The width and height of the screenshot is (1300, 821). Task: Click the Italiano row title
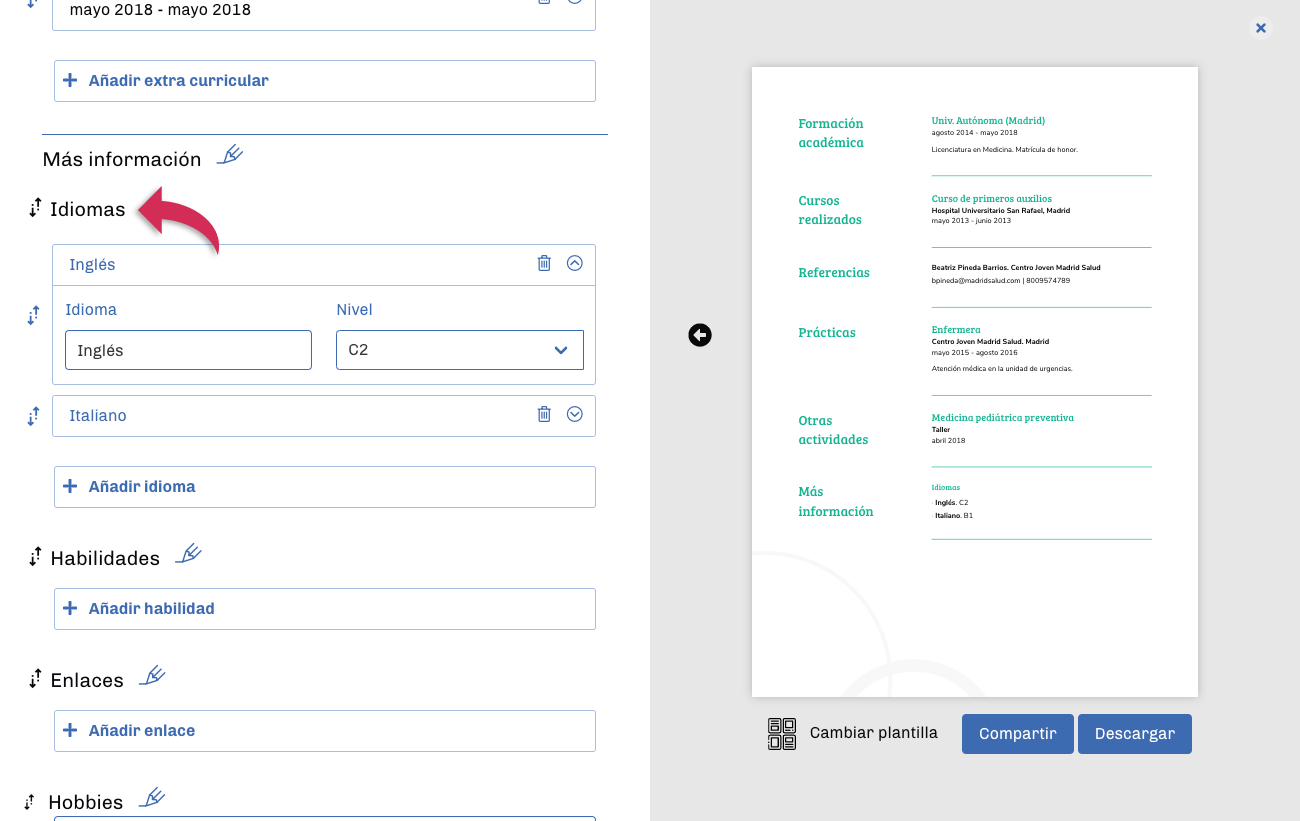click(x=98, y=415)
